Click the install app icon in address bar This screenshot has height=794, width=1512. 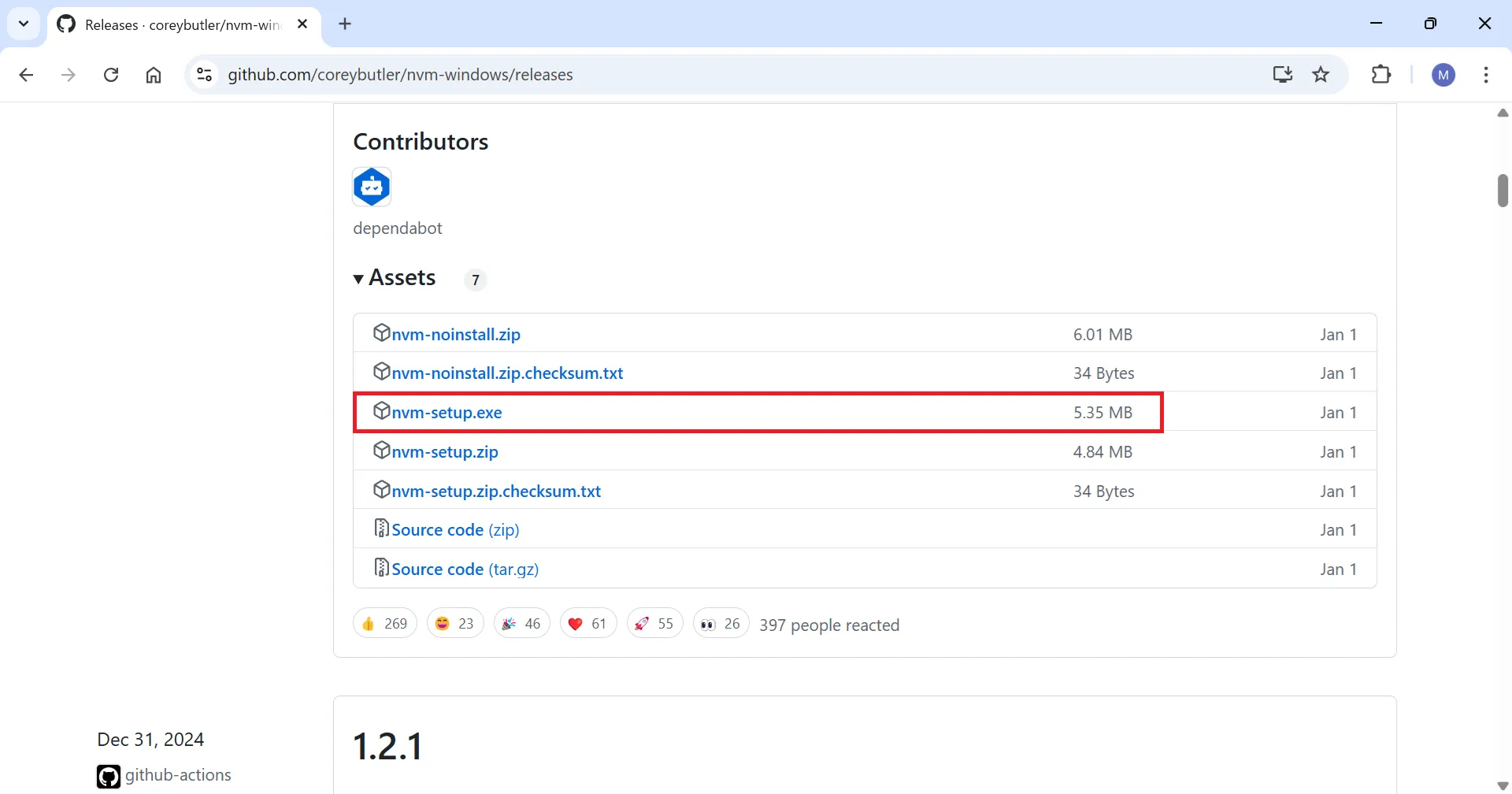point(1283,75)
